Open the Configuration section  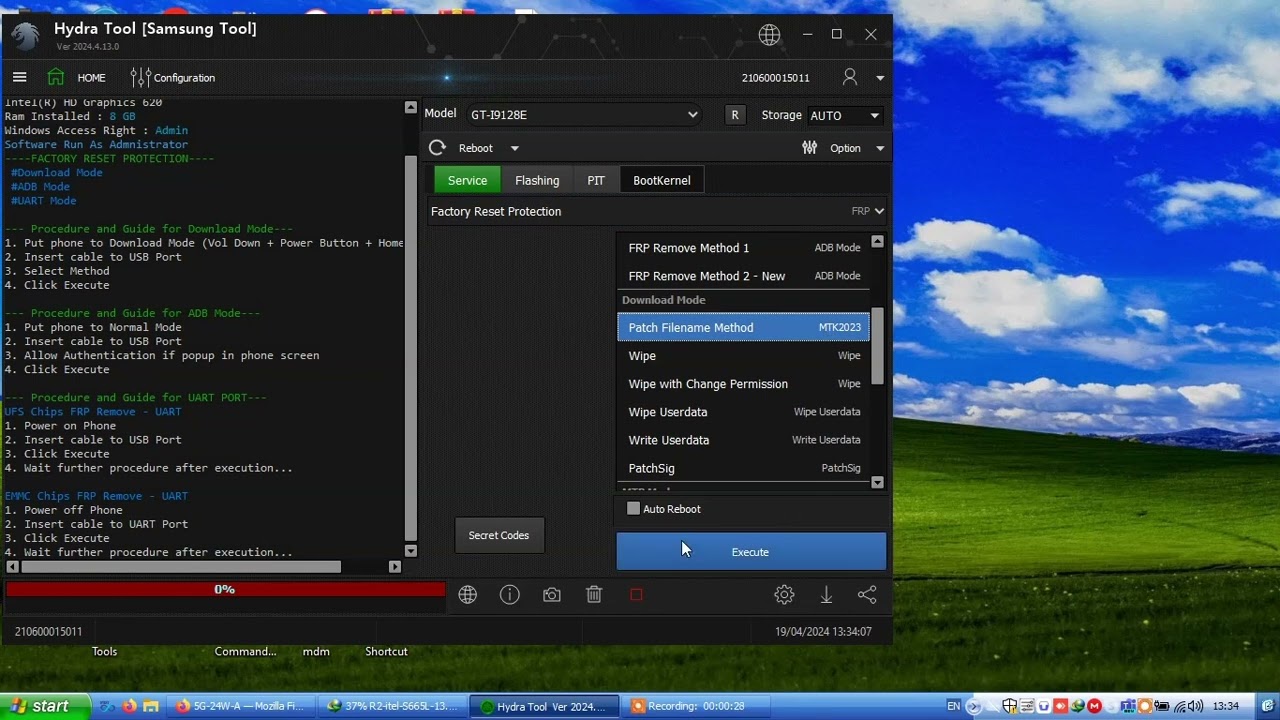[172, 77]
